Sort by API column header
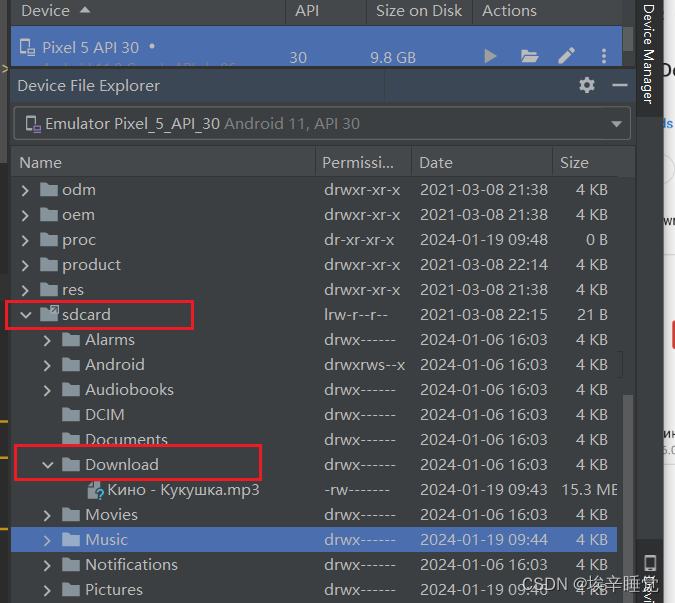The width and height of the screenshot is (675, 603). [325, 11]
